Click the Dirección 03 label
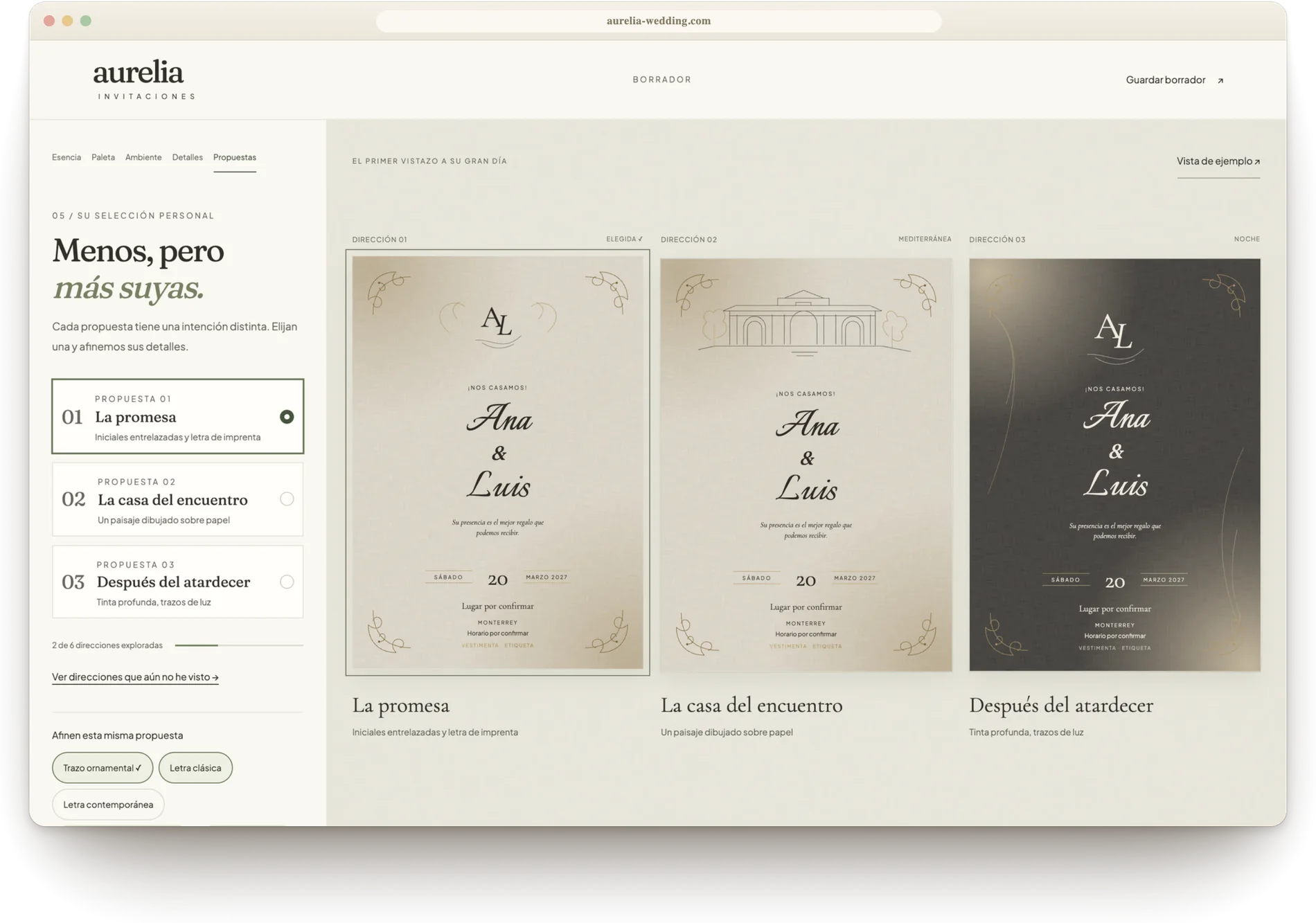The width and height of the screenshot is (1316, 923). pos(997,240)
